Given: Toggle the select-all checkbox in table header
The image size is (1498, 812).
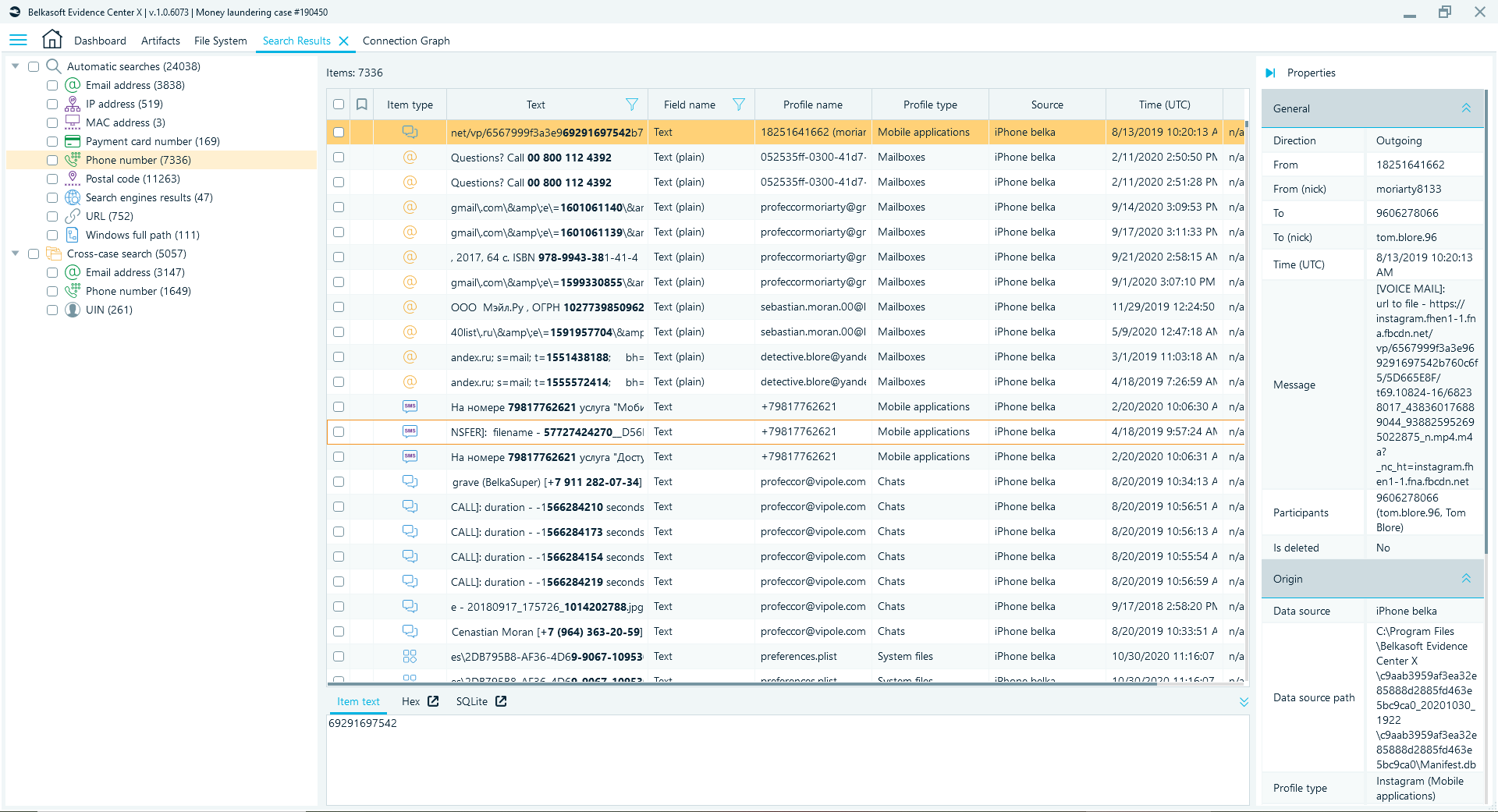Looking at the screenshot, I should coord(339,105).
